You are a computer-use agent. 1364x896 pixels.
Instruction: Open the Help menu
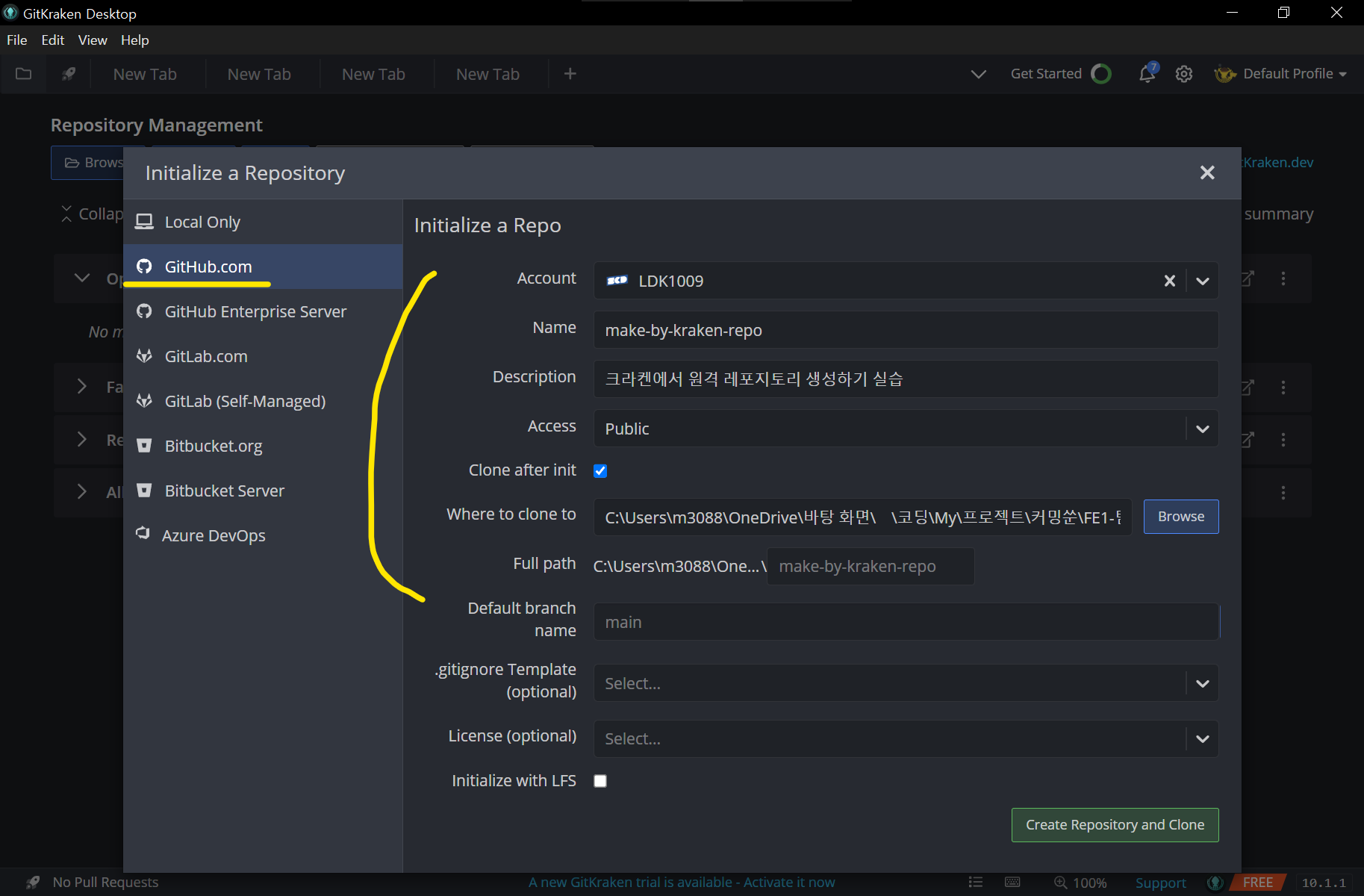pos(135,40)
